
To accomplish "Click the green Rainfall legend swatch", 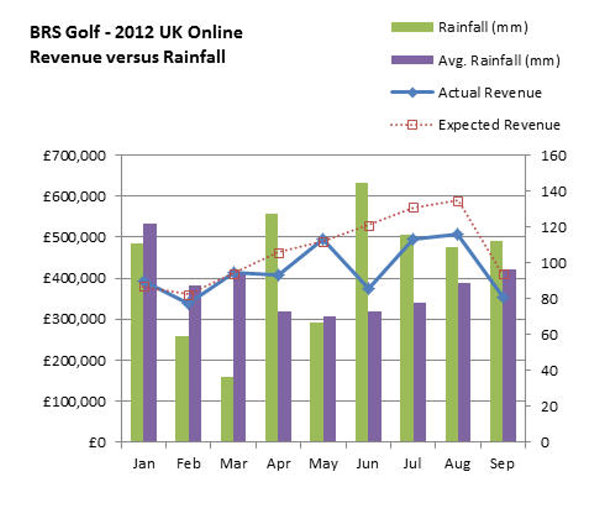I will 410,27.
